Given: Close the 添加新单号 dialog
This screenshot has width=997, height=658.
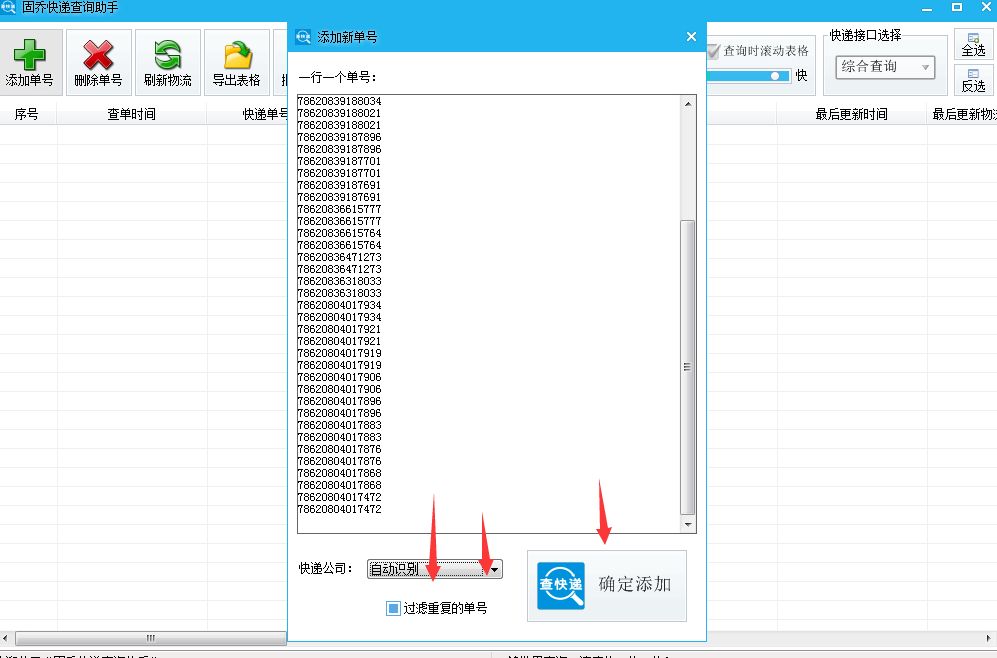Looking at the screenshot, I should coord(690,36).
